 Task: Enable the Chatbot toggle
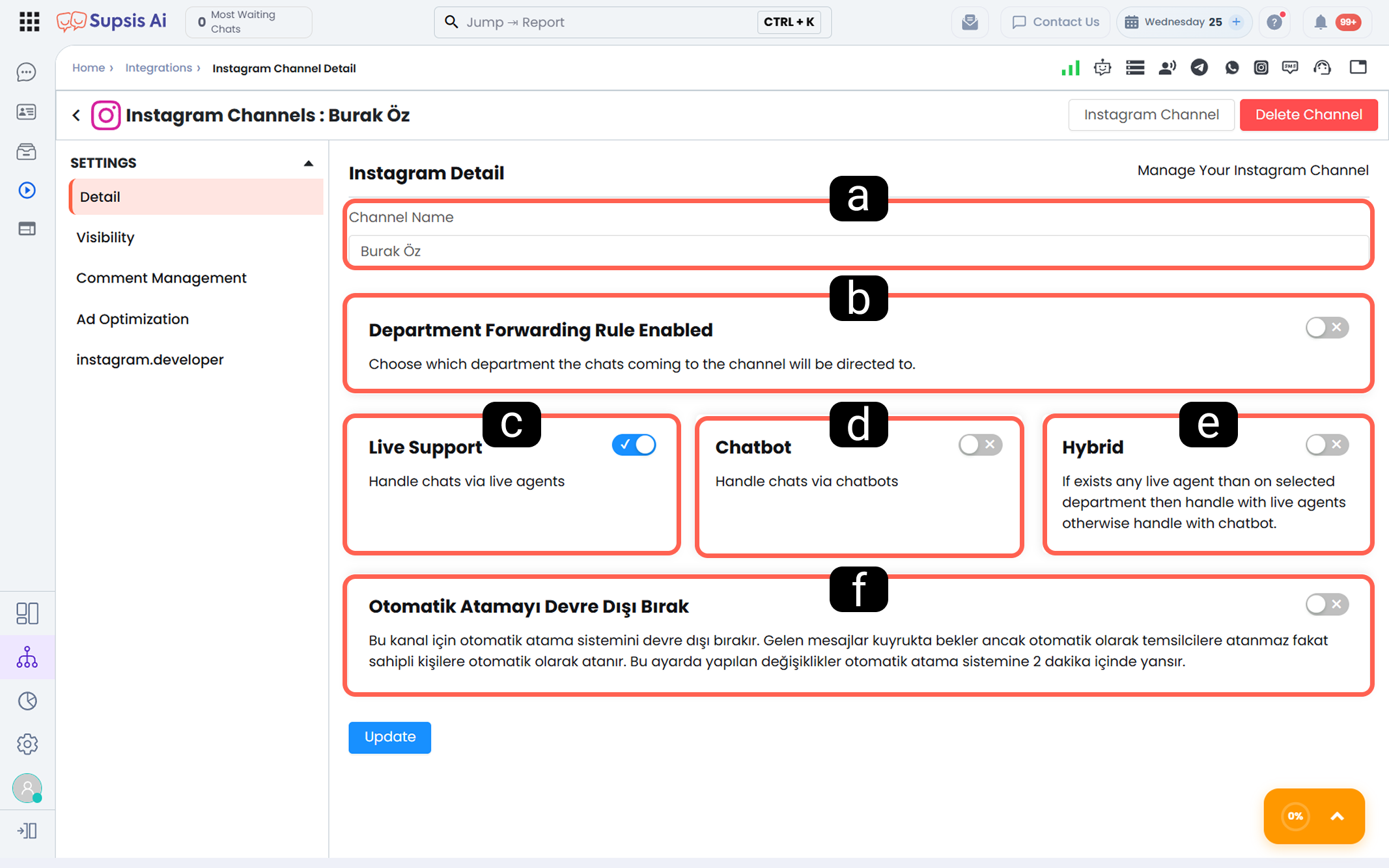click(980, 445)
